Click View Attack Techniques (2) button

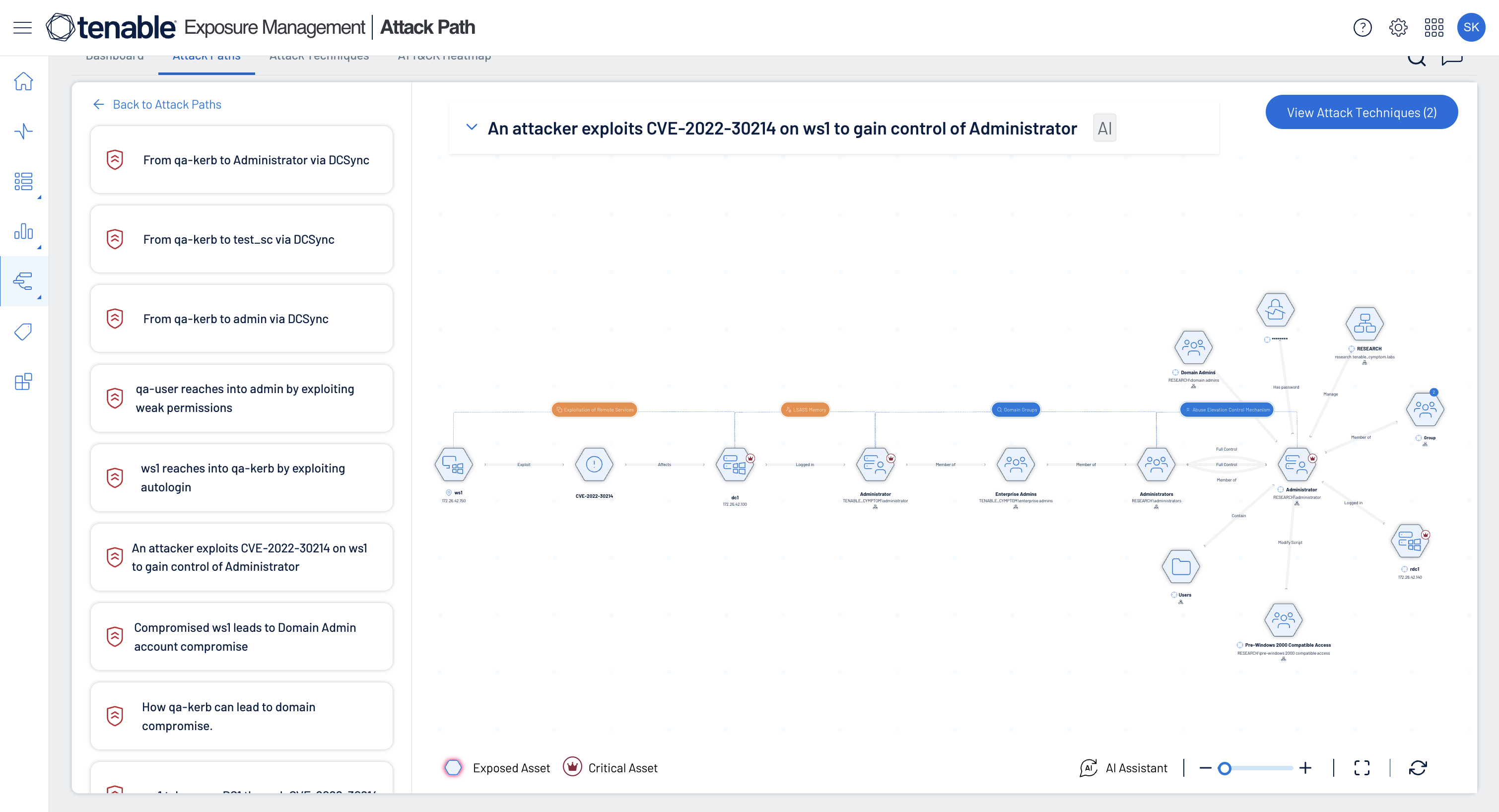[1361, 112]
